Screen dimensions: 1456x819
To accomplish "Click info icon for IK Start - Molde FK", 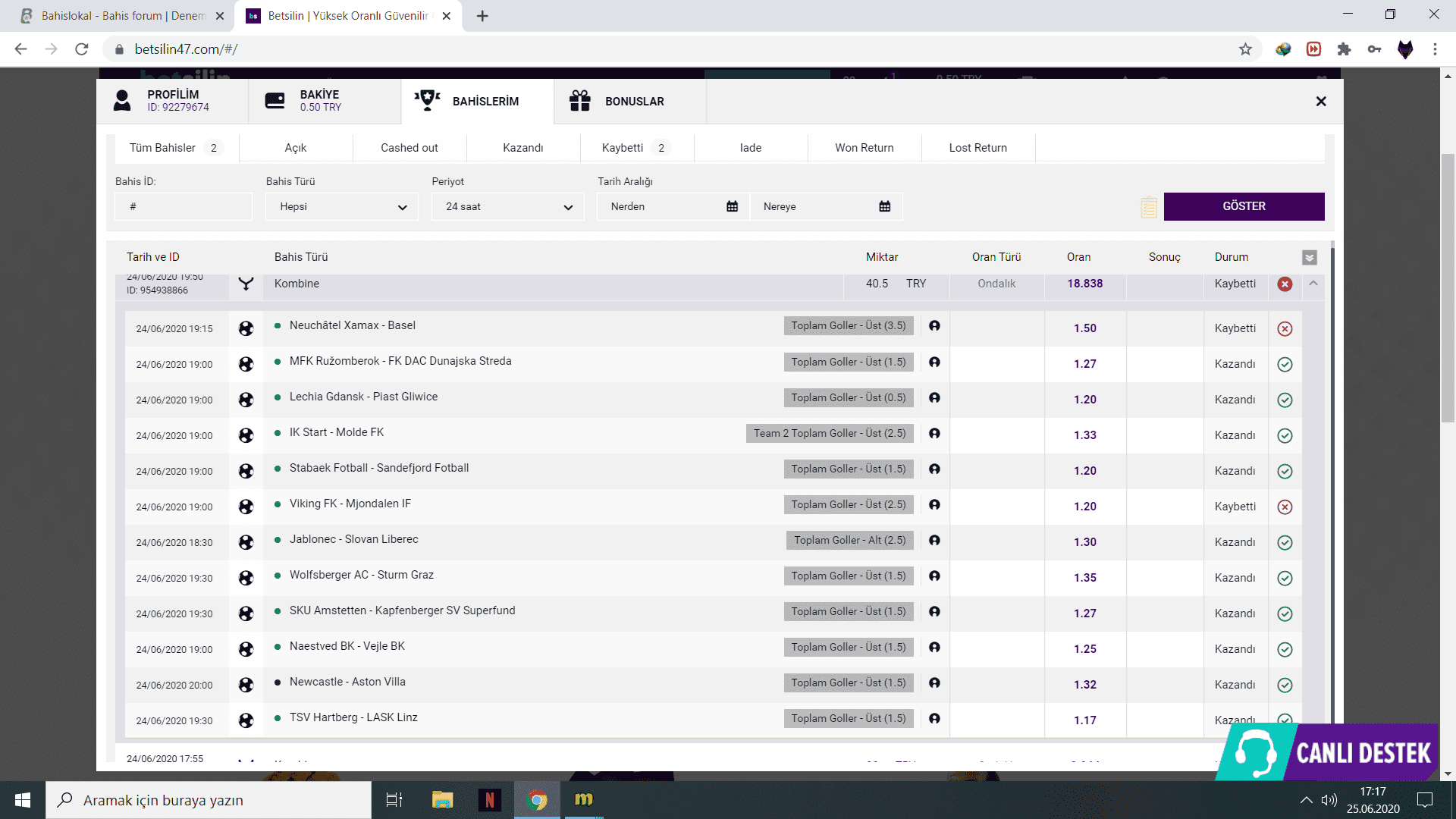I will tap(934, 433).
